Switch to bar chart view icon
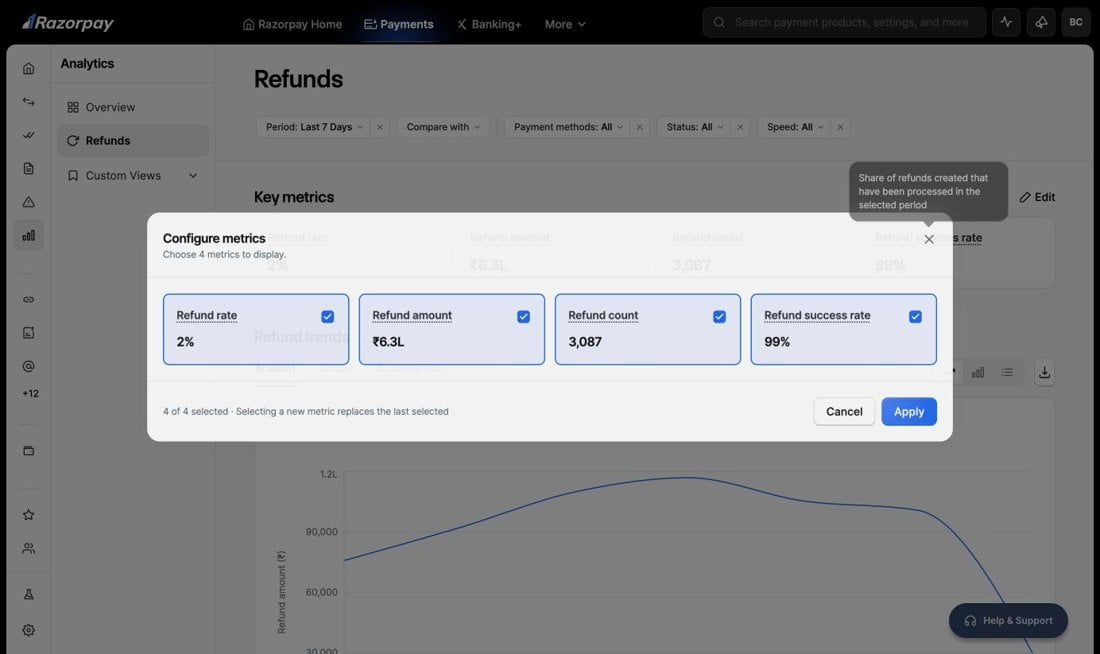Viewport: 1100px width, 654px height. point(977,373)
